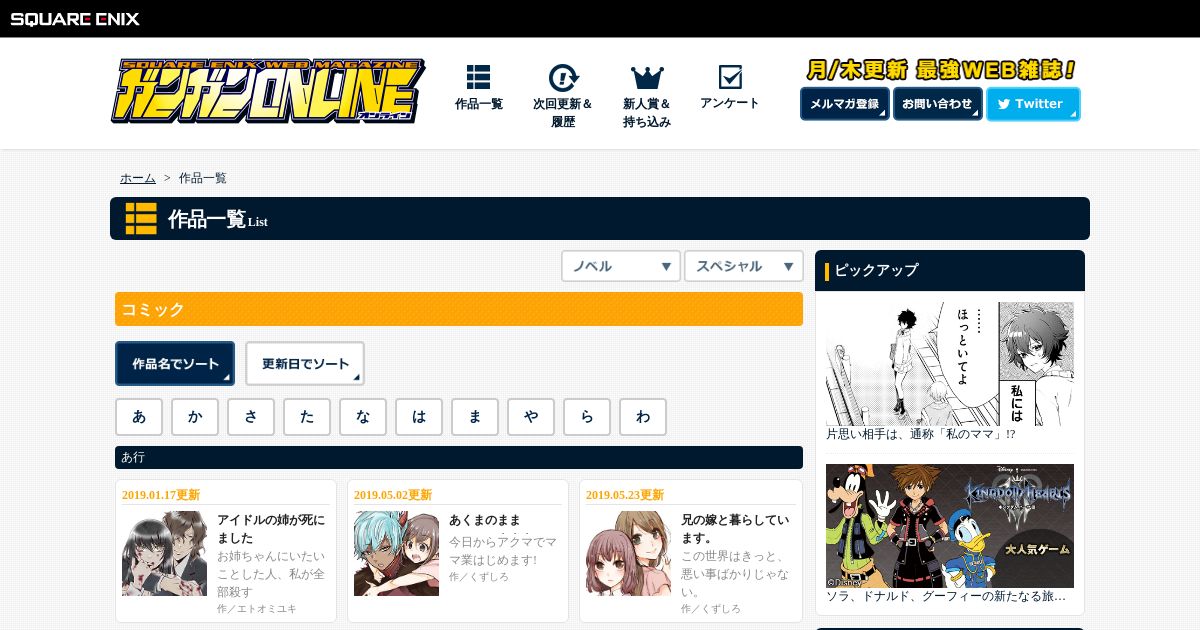Open 兄の嫁と暮らしています thumbnail

coord(628,553)
